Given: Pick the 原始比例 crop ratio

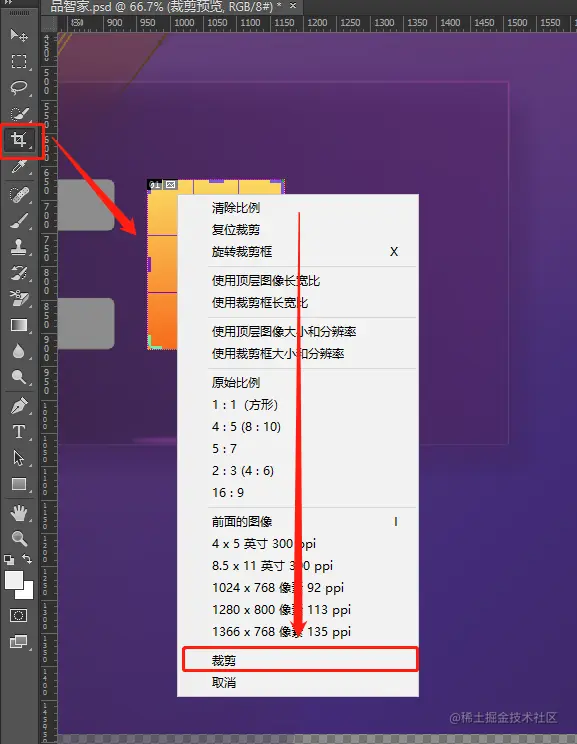Looking at the screenshot, I should [298, 382].
